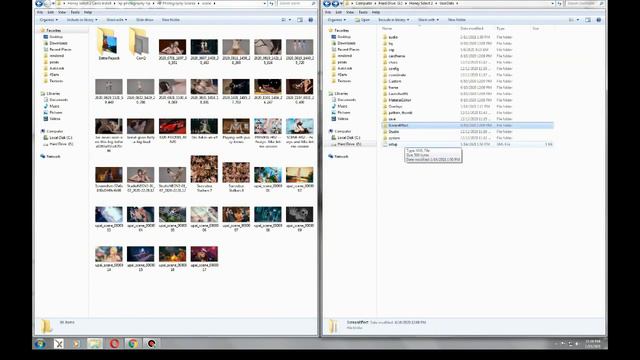Select the Overlays folder row
Image resolution: width=640 pixels, height=360 pixels.
click(x=467, y=106)
